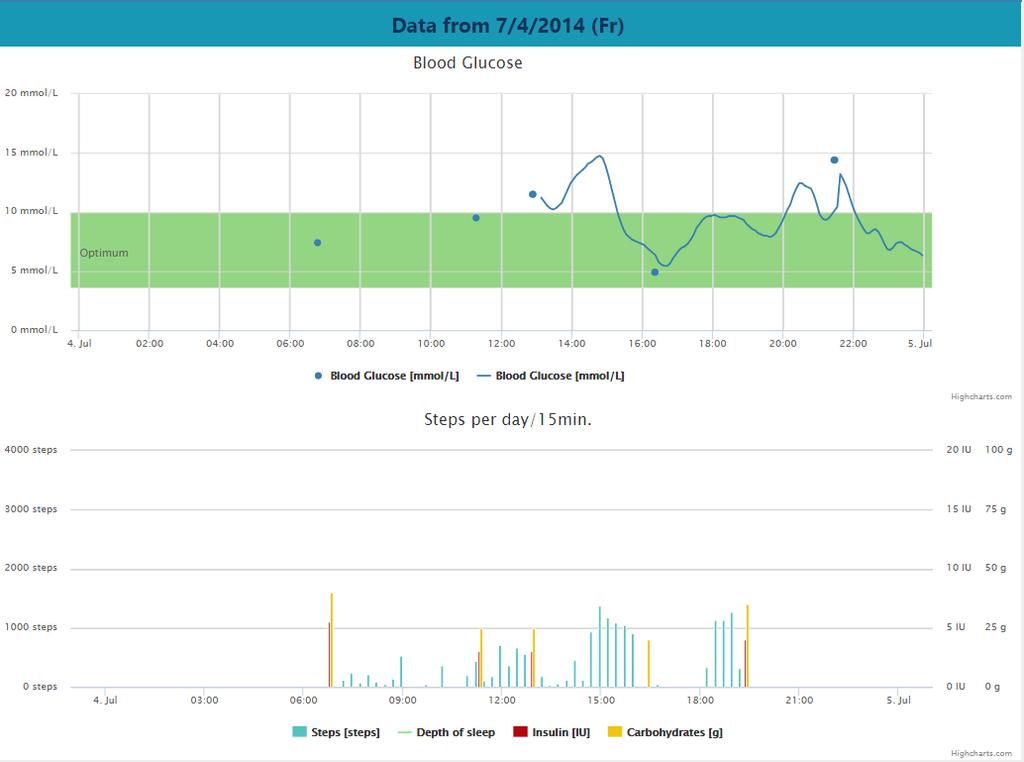Click the '4. Jul' label on steps chart

coord(105,701)
